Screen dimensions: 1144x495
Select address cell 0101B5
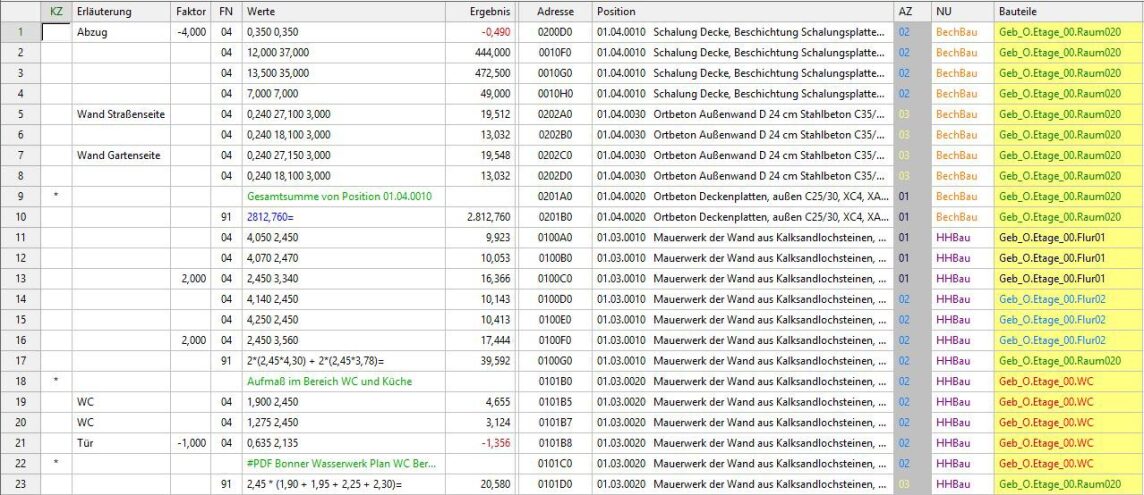[x=555, y=402]
